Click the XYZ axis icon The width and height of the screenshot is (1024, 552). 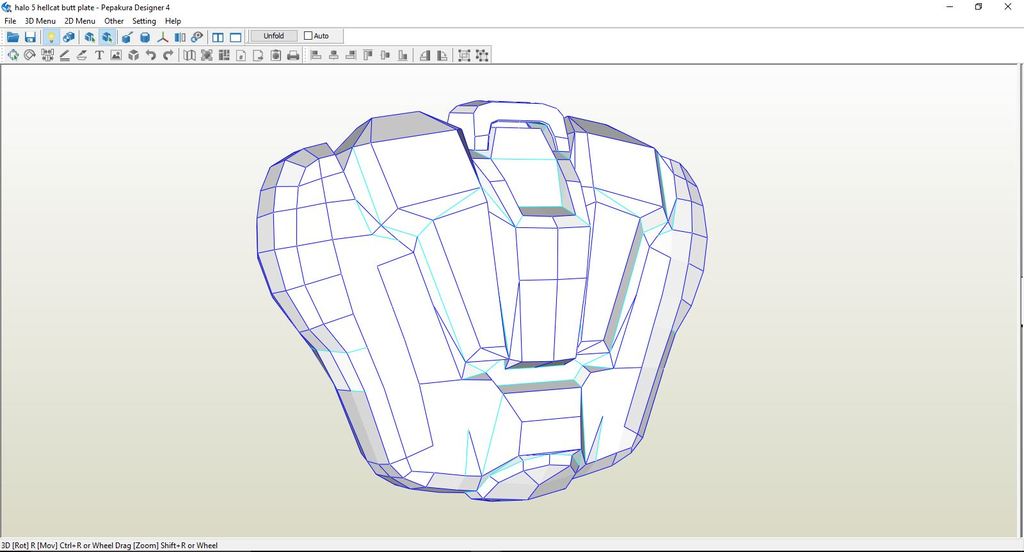coord(163,37)
